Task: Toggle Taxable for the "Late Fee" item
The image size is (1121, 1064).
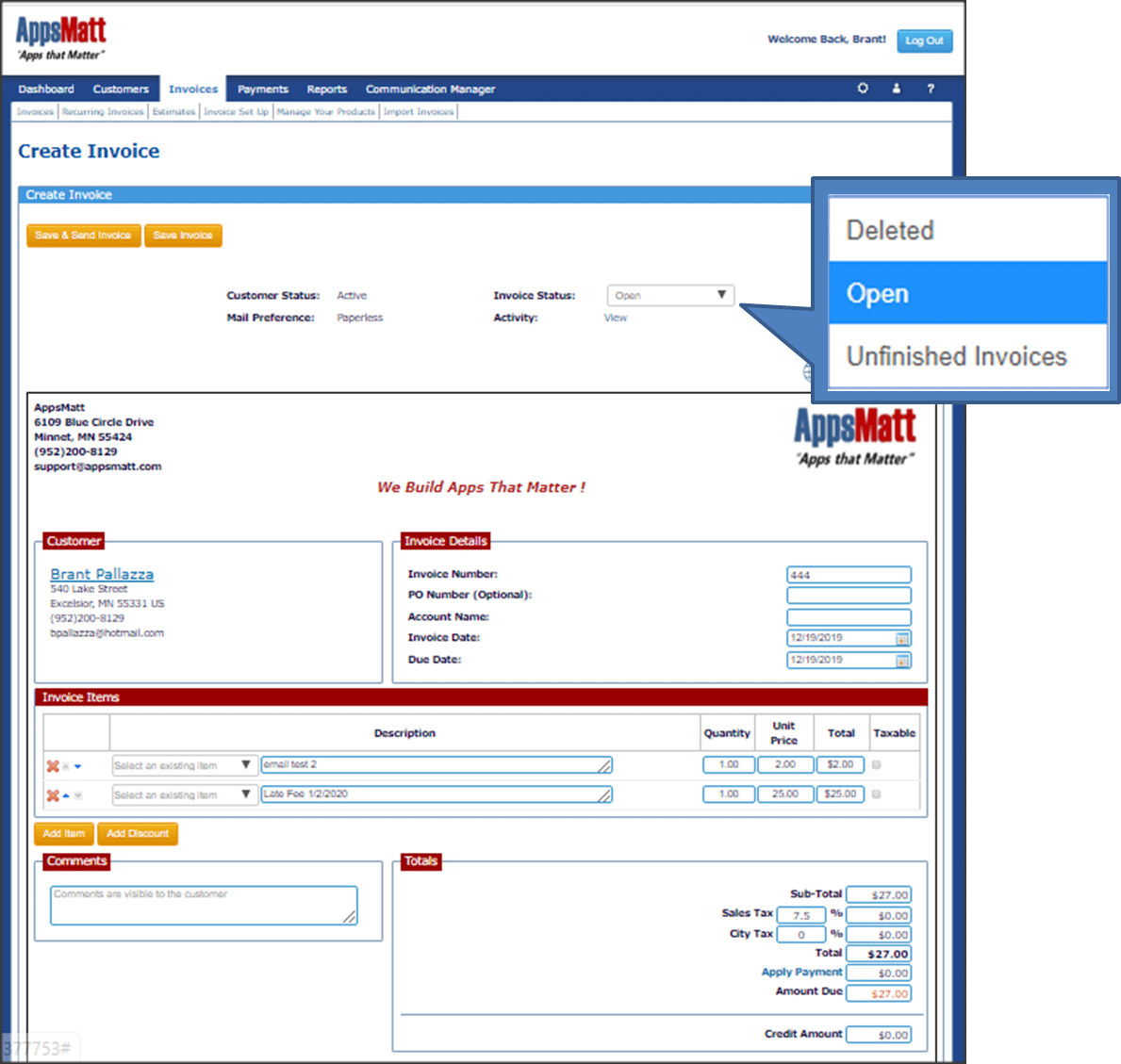Action: 877,794
